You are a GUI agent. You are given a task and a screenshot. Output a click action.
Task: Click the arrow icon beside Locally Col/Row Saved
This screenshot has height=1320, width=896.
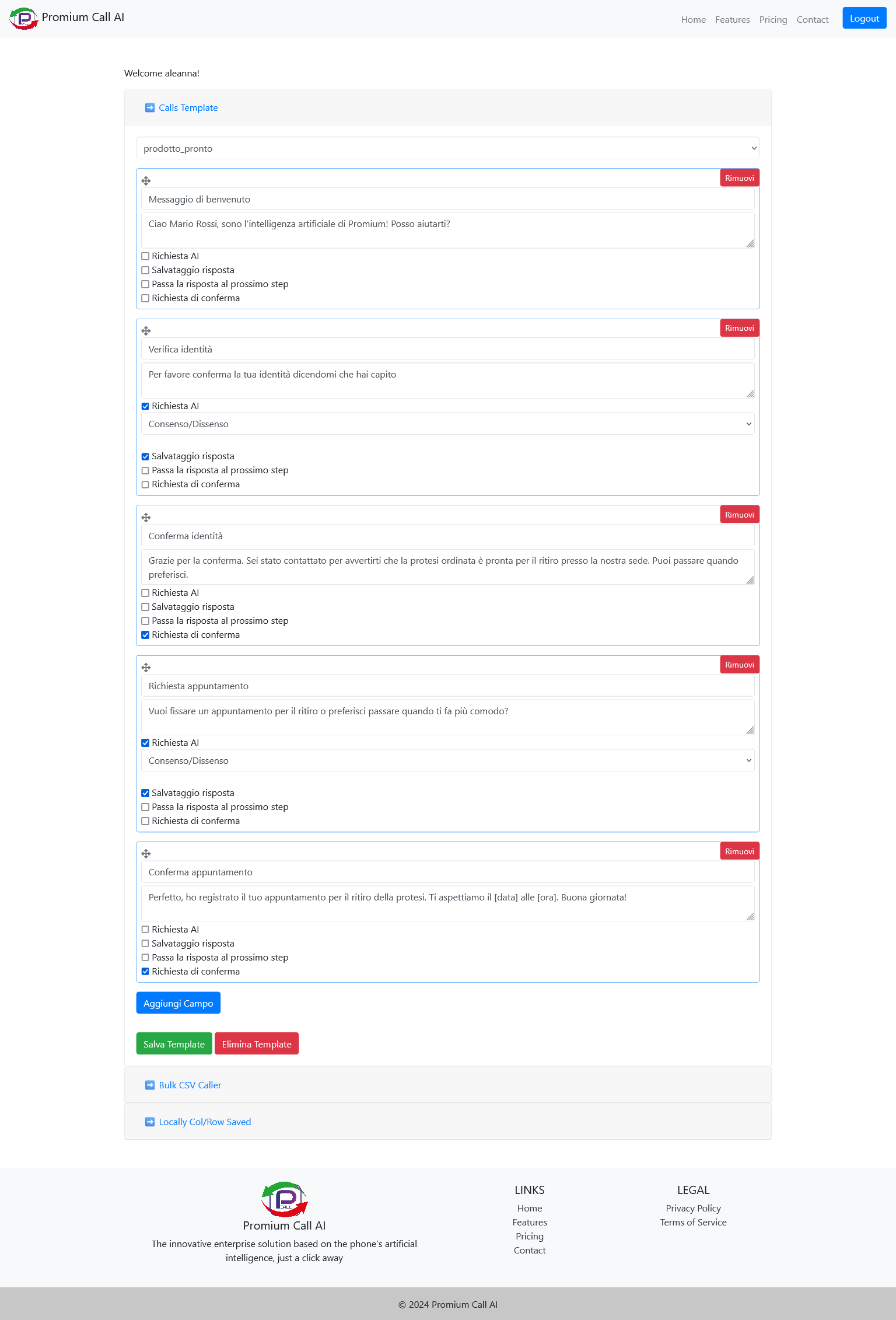coord(150,1122)
